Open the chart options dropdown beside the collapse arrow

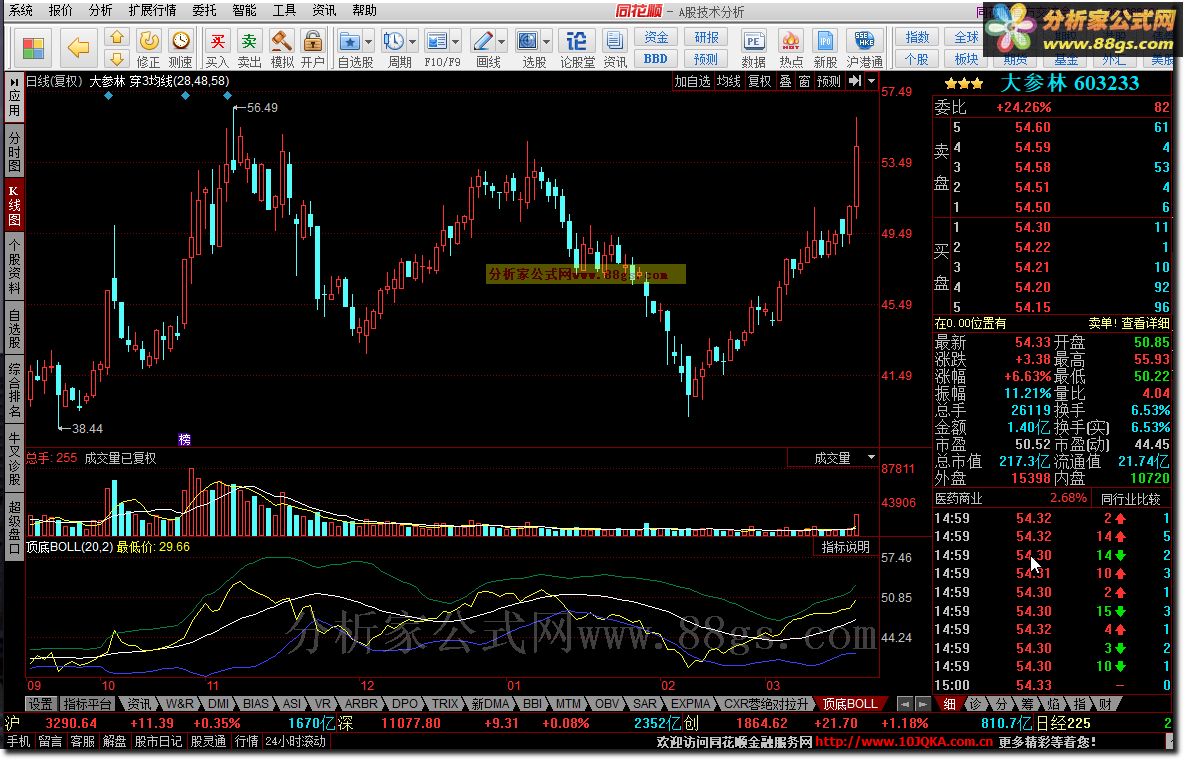[871, 81]
